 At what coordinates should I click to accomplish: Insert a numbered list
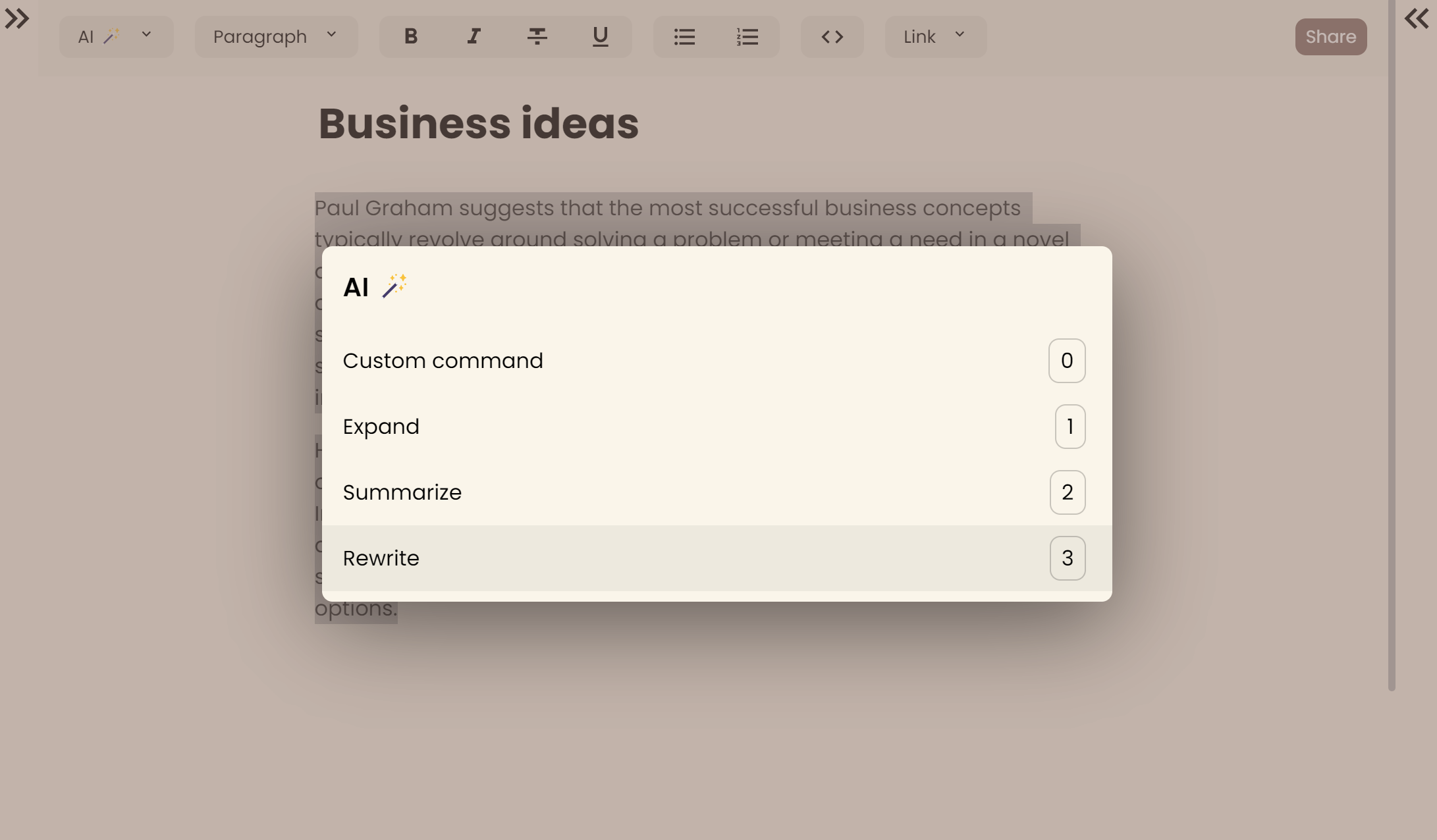click(747, 37)
